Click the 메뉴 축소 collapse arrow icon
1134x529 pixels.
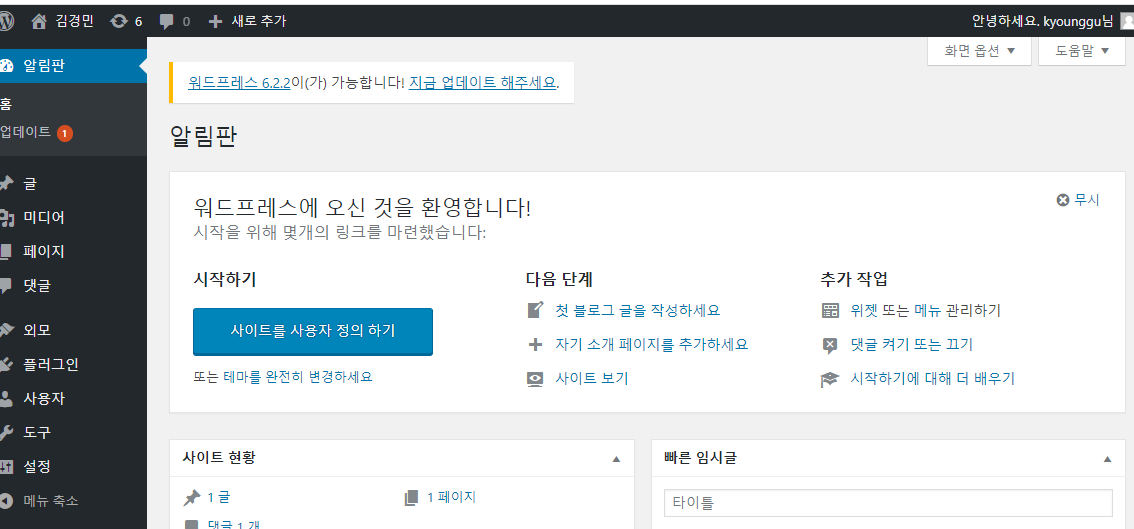pyautogui.click(x=6, y=501)
